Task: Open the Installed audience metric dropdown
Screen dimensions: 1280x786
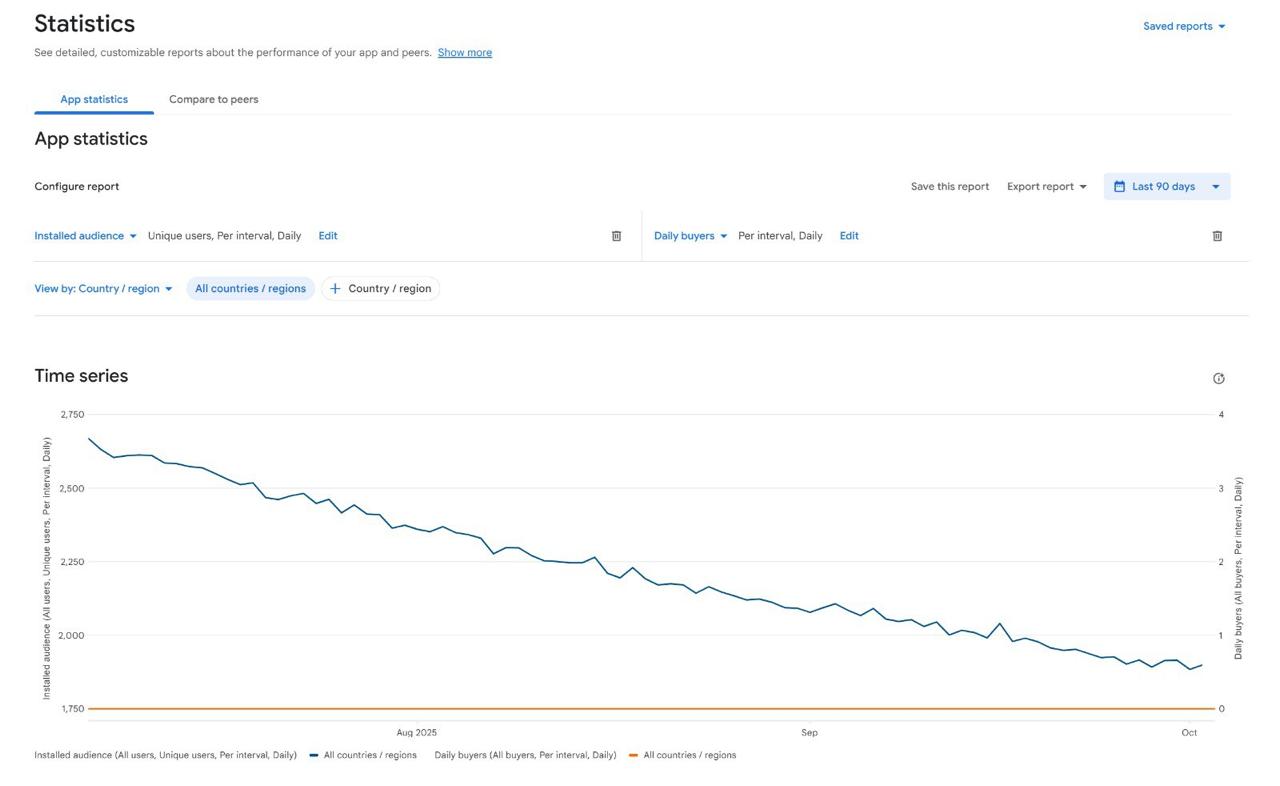Action: (x=85, y=236)
